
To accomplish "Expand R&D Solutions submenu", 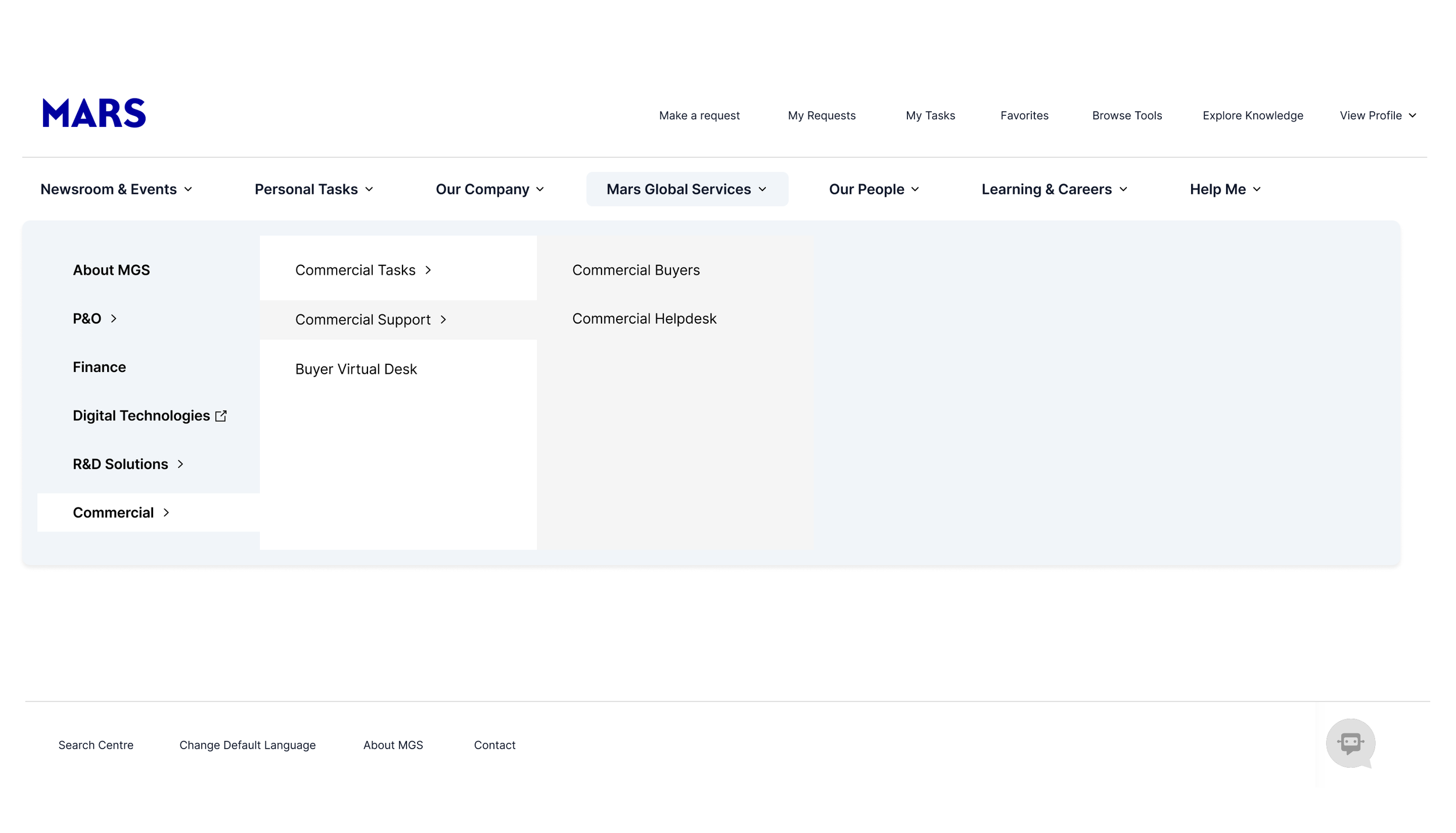I will coord(128,464).
